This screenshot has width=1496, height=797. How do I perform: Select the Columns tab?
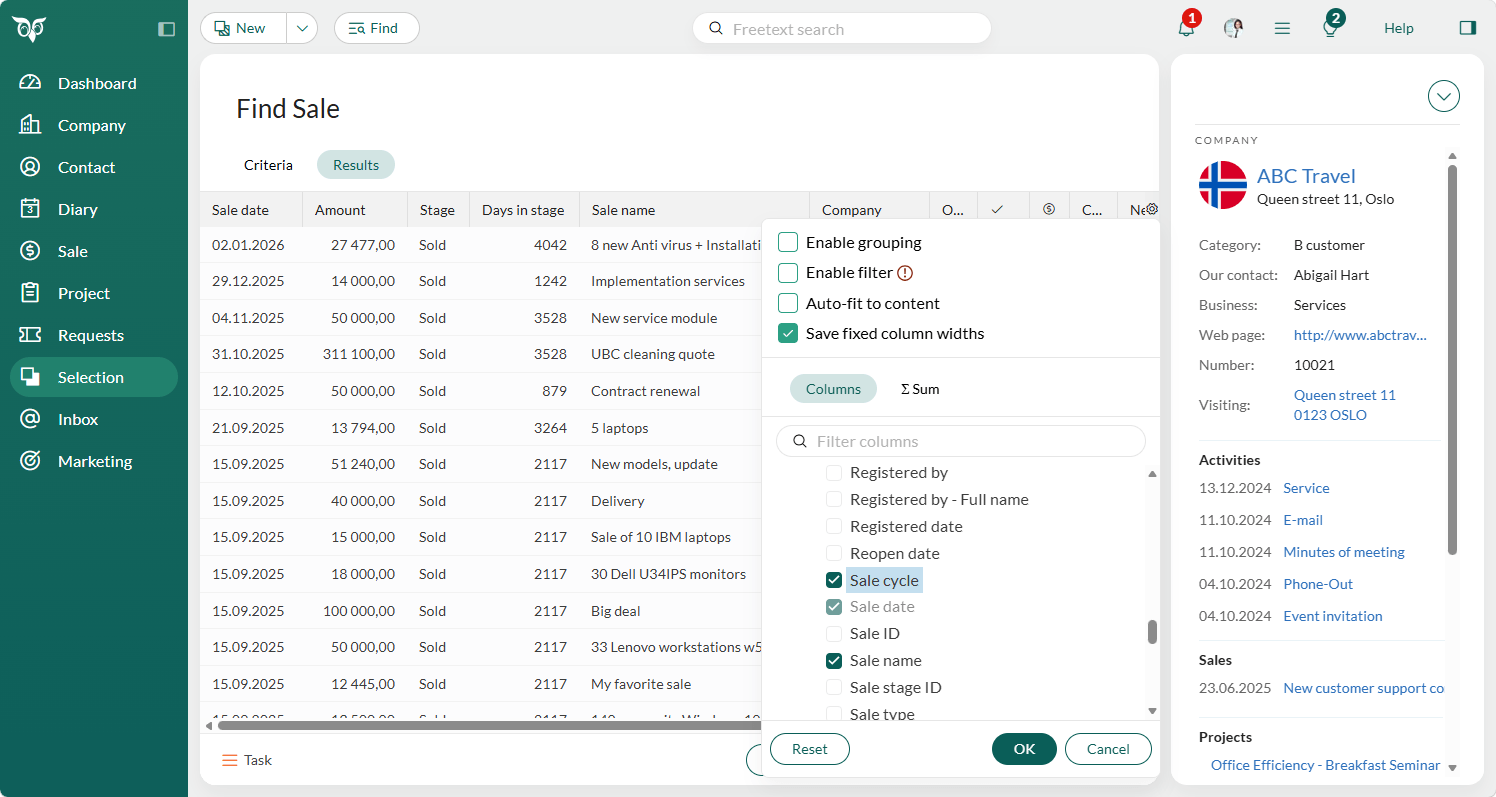(833, 389)
